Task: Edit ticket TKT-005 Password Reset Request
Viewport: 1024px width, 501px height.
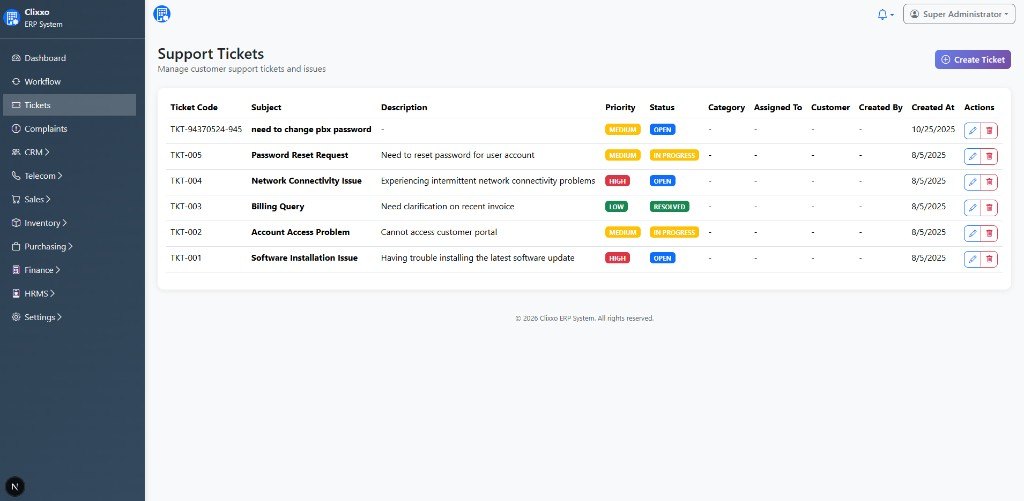Action: point(972,156)
